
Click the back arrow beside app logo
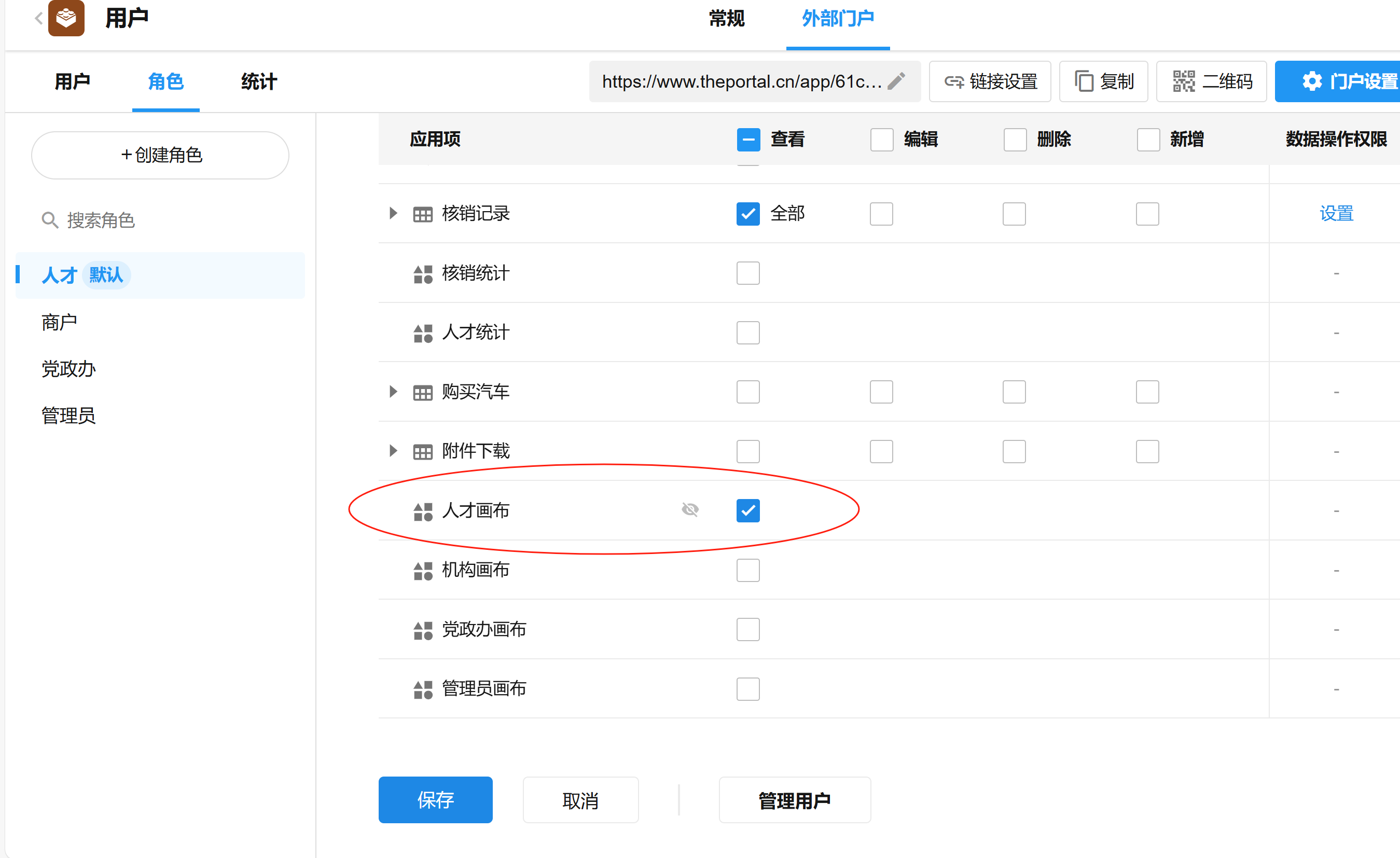(38, 18)
